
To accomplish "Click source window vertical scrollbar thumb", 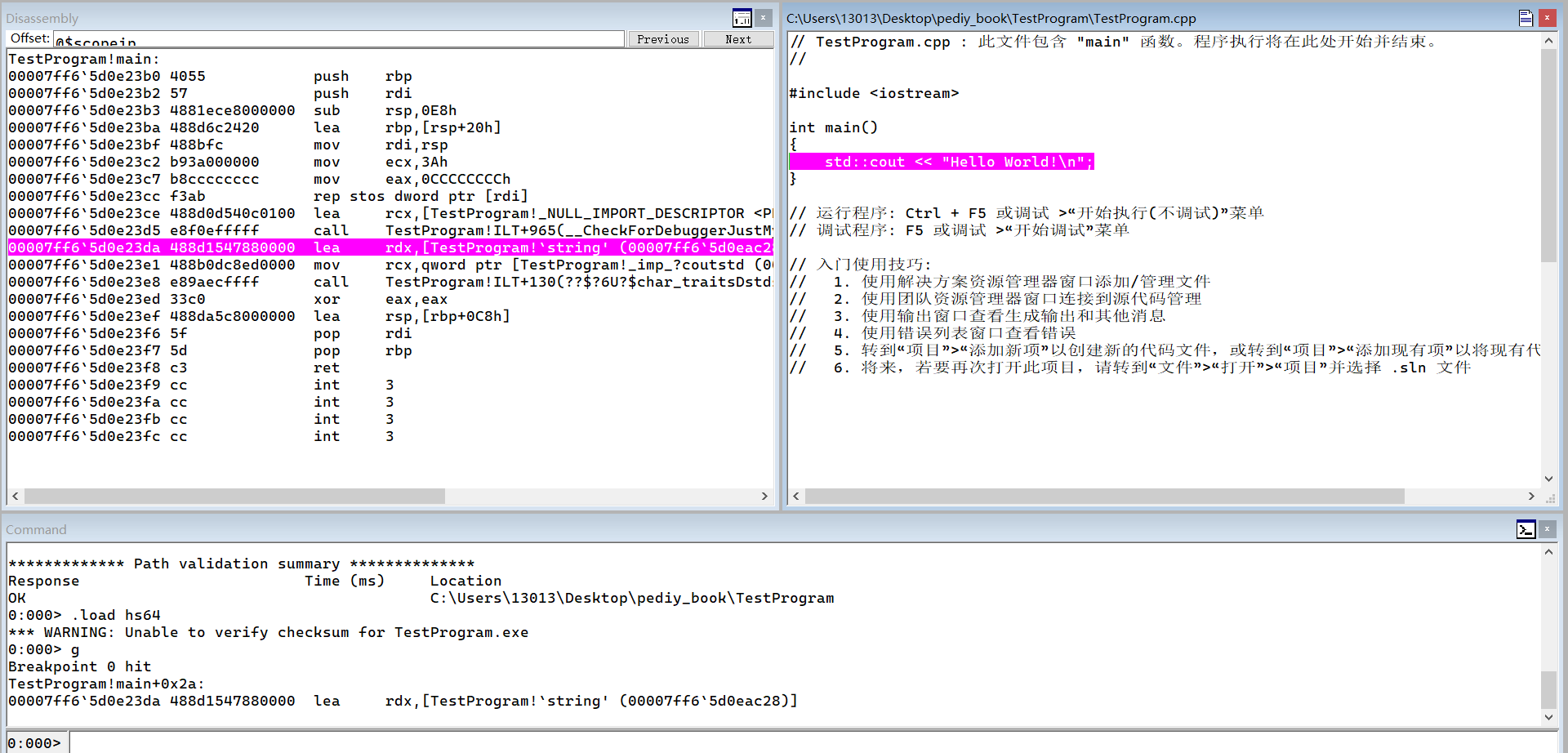I will (x=1548, y=155).
